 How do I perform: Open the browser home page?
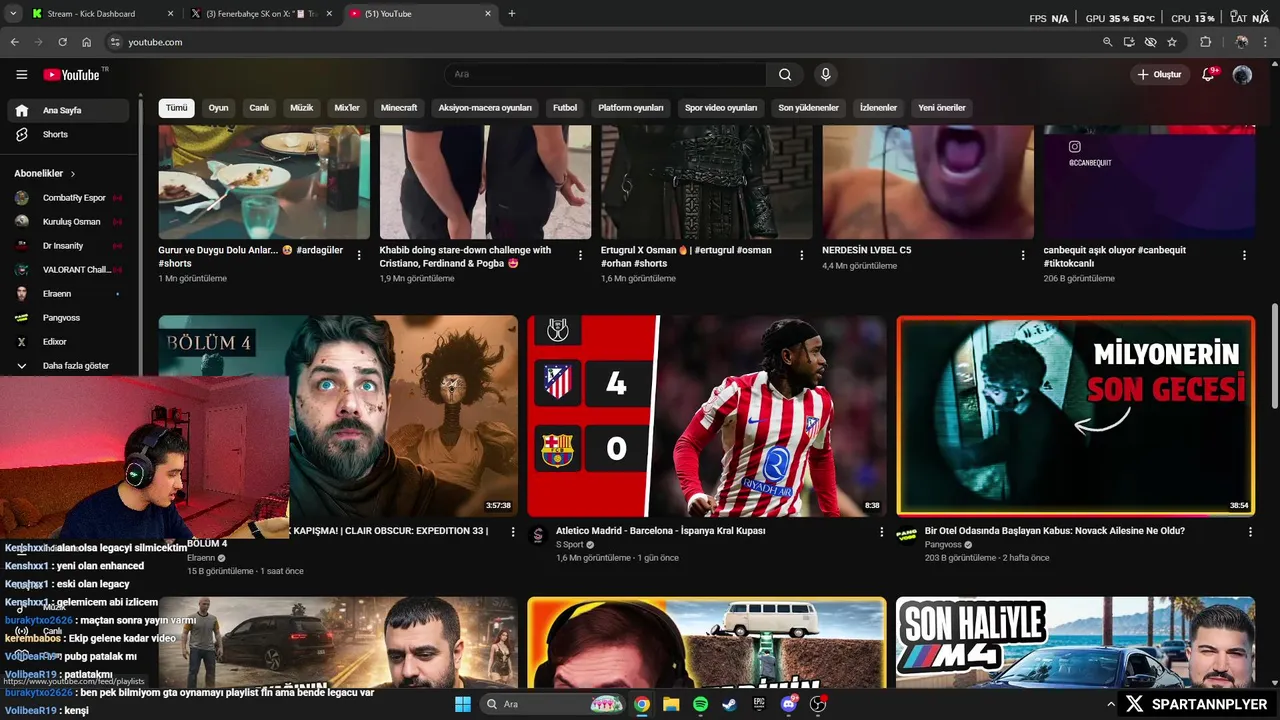click(x=86, y=42)
